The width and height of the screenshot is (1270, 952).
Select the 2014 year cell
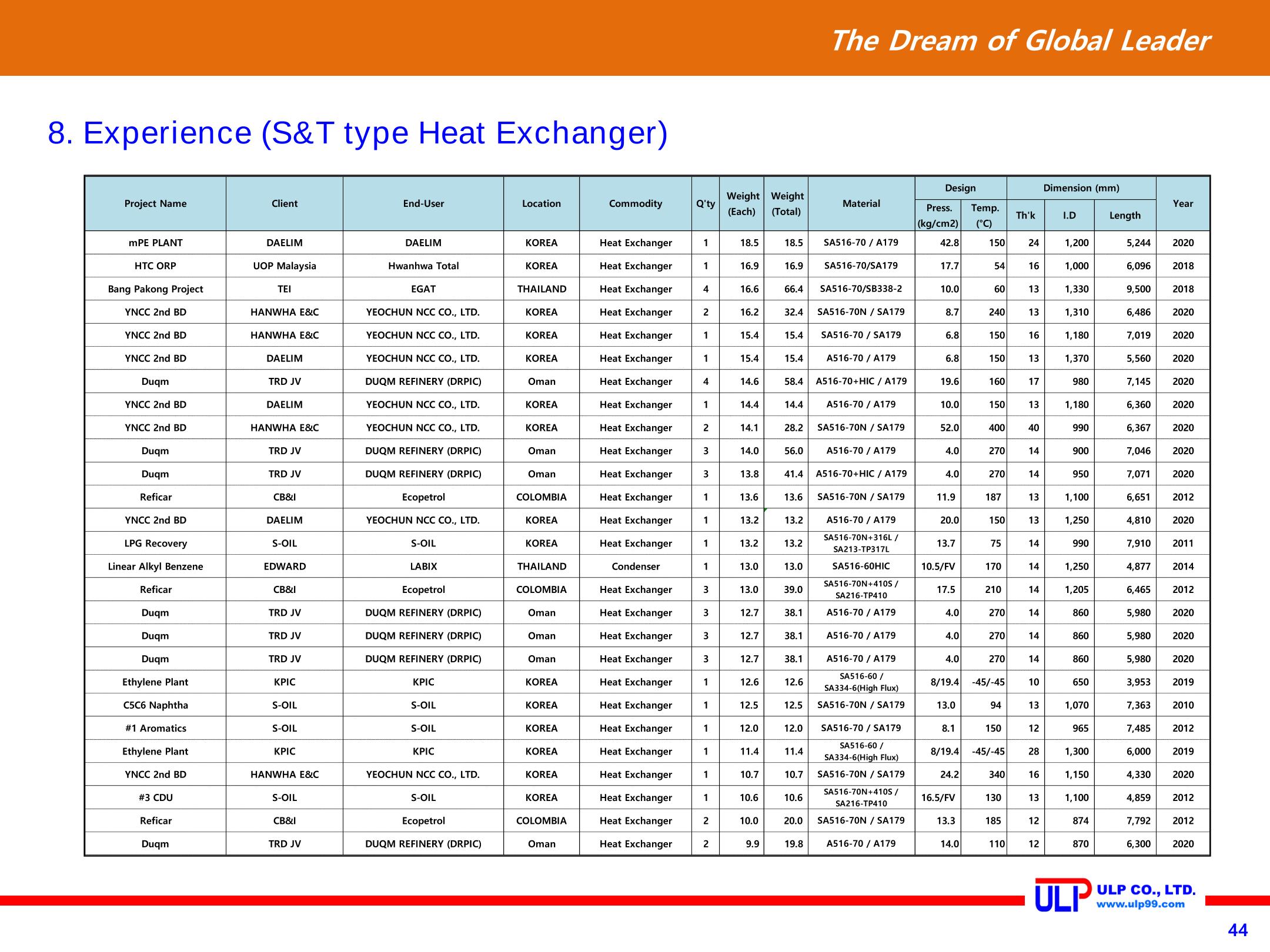tap(1183, 566)
